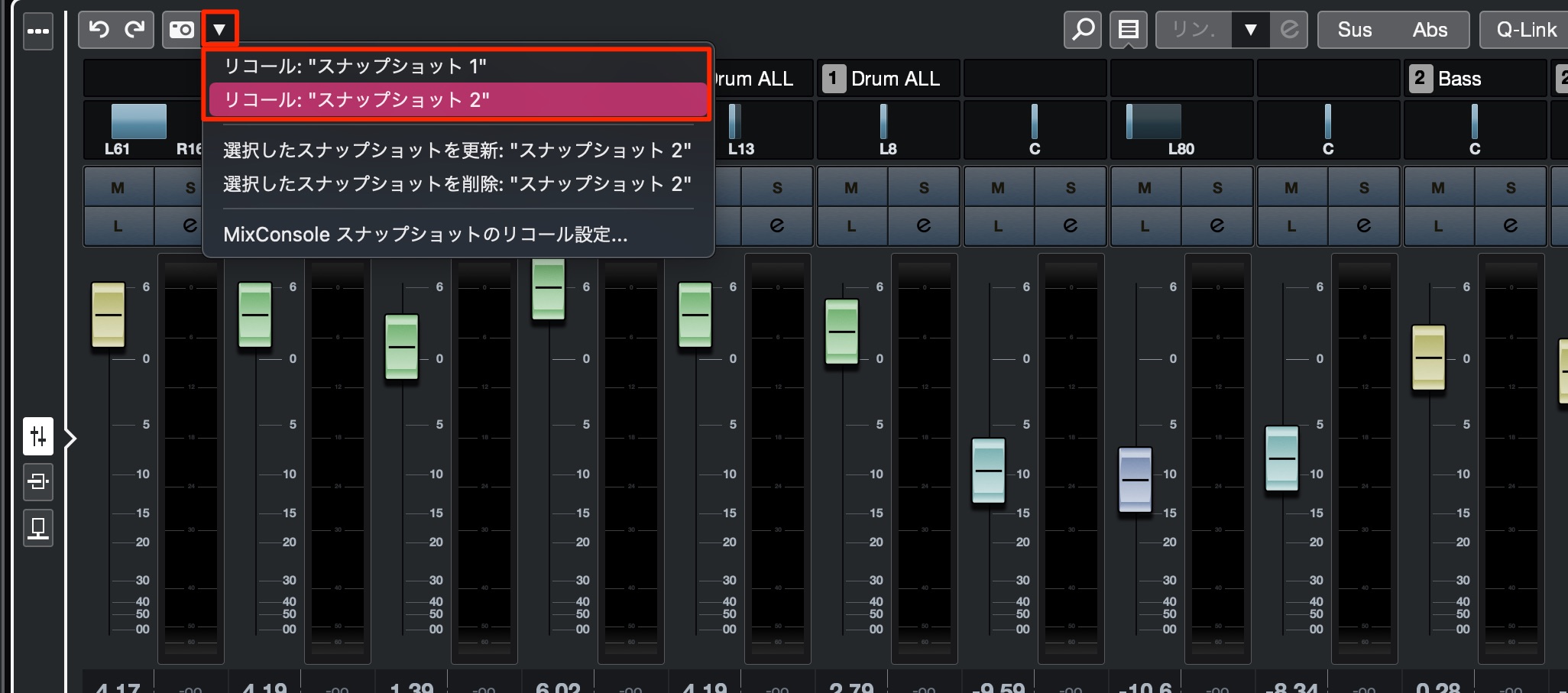Click the yellow fader of L61 channel
1568x693 pixels.
coord(109,315)
